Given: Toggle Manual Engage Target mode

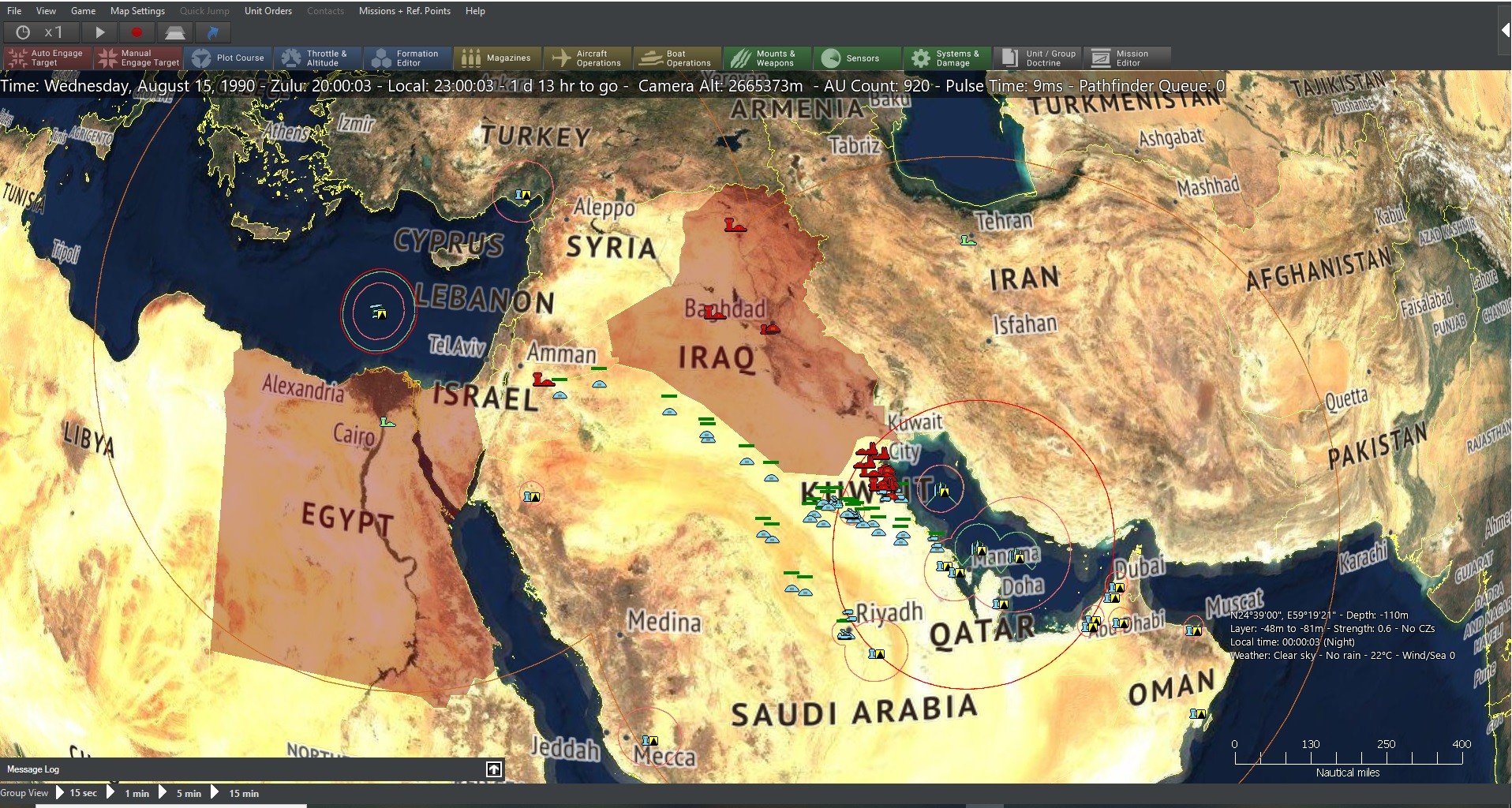Looking at the screenshot, I should 137,57.
